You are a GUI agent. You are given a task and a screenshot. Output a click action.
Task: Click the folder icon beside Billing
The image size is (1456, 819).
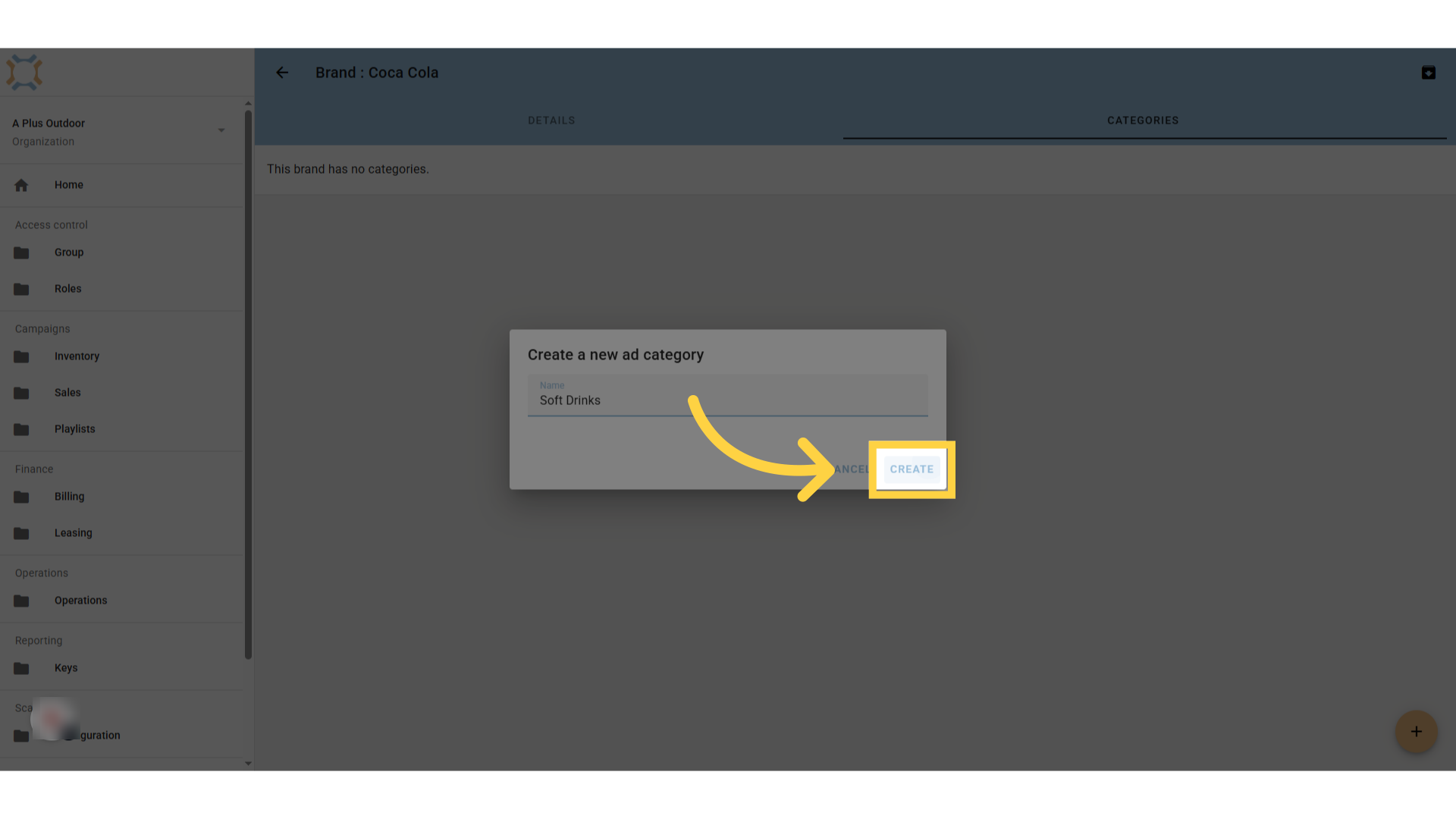pos(21,497)
